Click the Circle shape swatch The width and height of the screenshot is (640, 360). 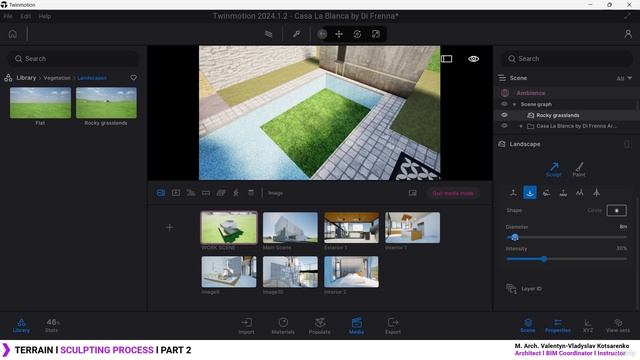(x=616, y=210)
